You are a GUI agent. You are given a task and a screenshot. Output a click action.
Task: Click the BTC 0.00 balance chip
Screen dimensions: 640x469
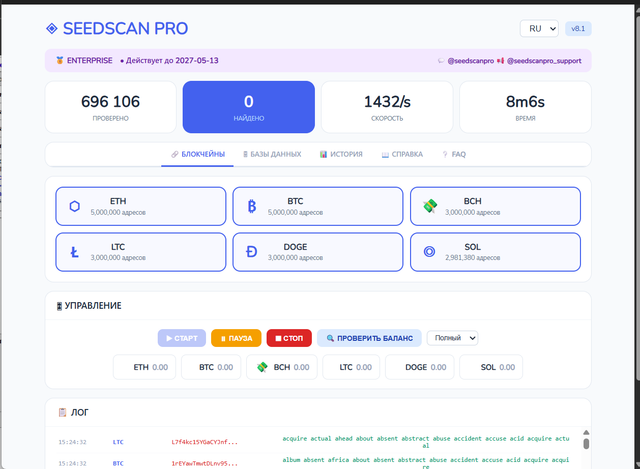tap(211, 367)
